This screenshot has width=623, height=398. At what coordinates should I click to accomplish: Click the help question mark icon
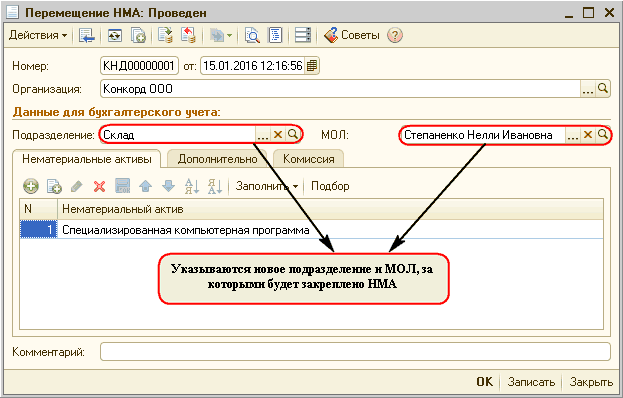pyautogui.click(x=395, y=35)
